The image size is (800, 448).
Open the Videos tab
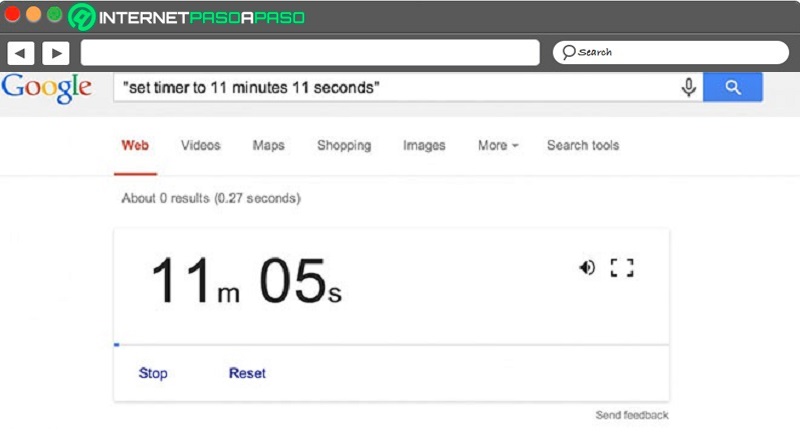[x=200, y=145]
